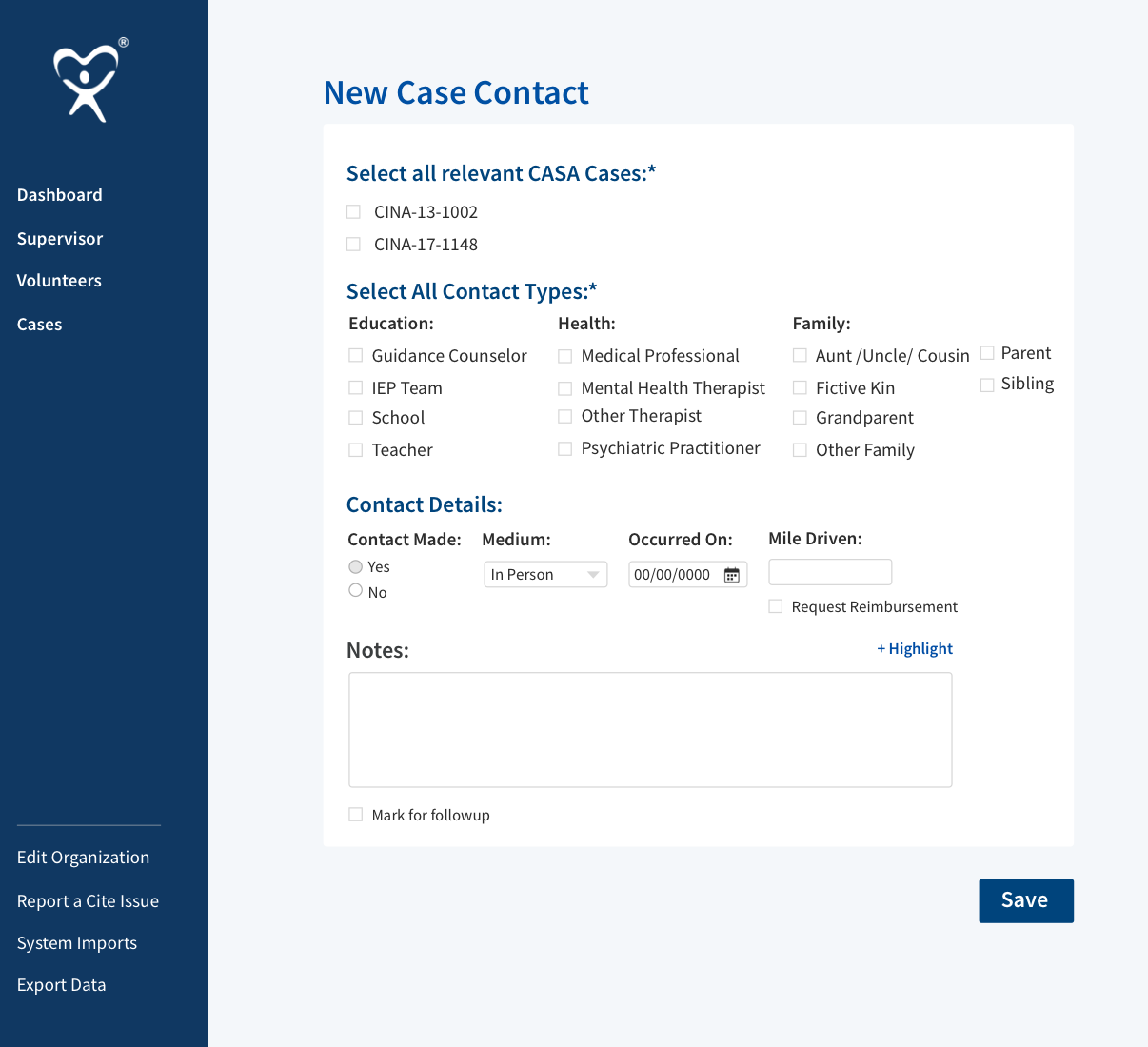The image size is (1148, 1047).
Task: Enable the Grandparent checkbox
Action: [x=801, y=417]
